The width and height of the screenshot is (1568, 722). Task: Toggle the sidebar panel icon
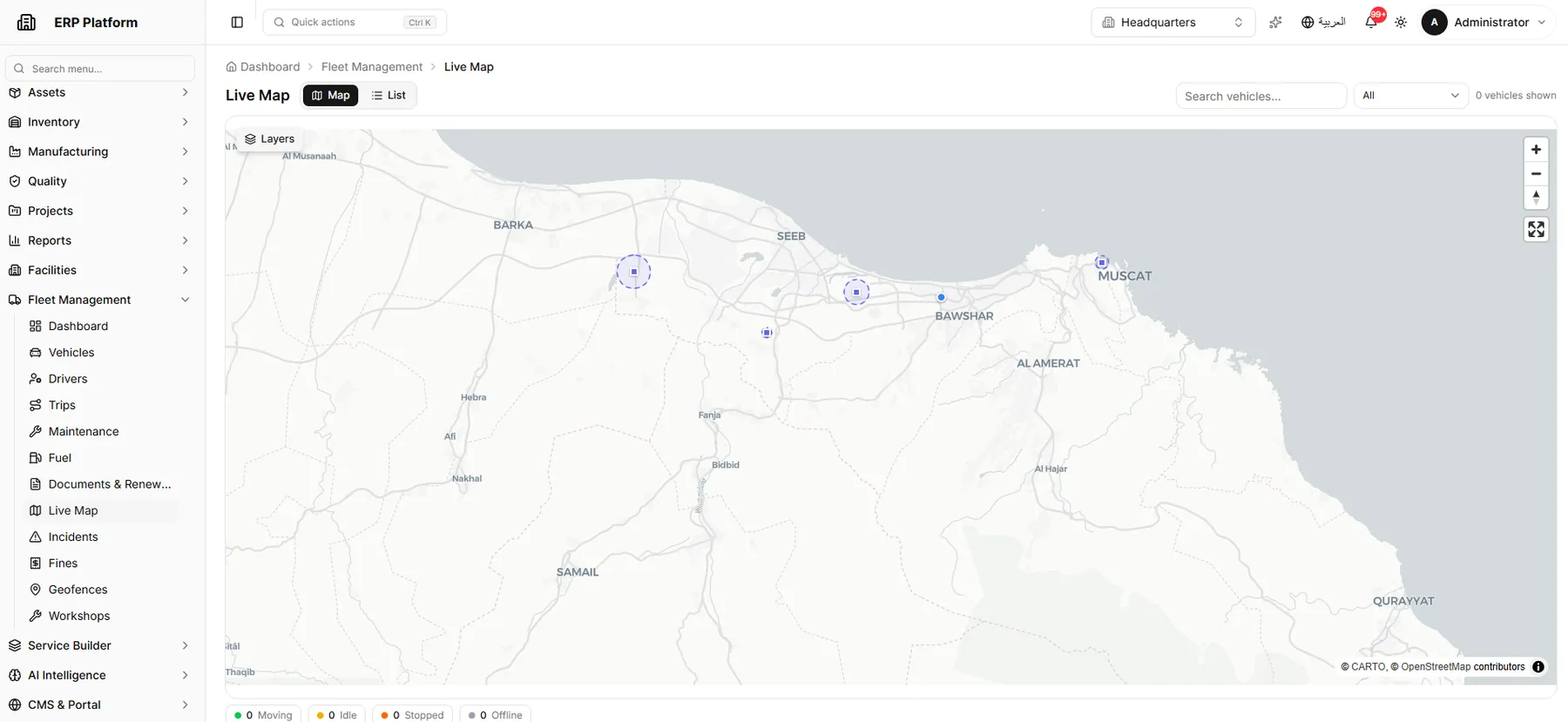[237, 23]
